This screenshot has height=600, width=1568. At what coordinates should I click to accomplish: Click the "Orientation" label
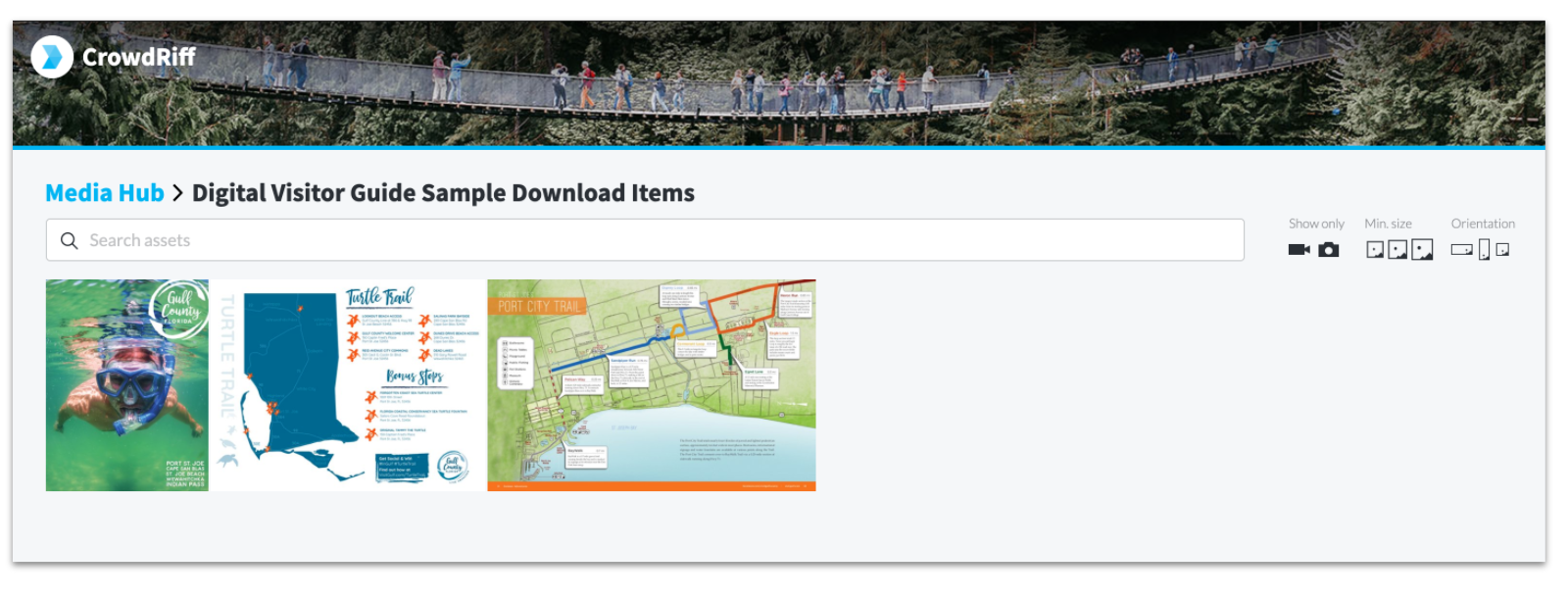1483,224
